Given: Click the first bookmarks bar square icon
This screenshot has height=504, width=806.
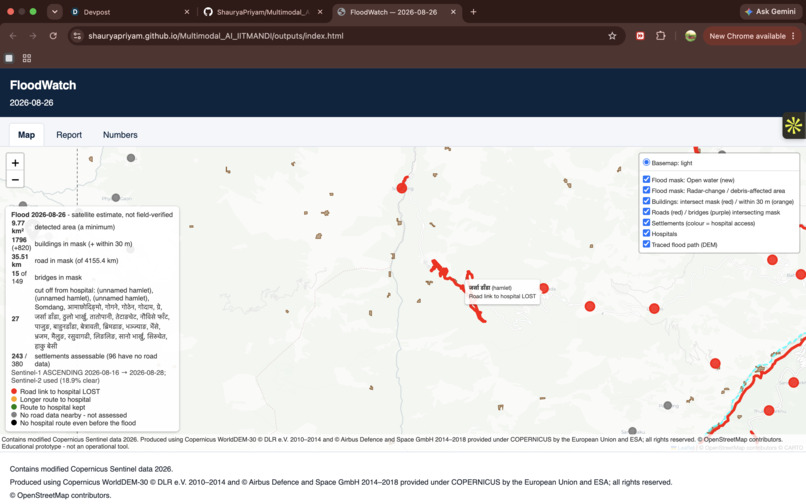Looking at the screenshot, I should pos(9,58).
